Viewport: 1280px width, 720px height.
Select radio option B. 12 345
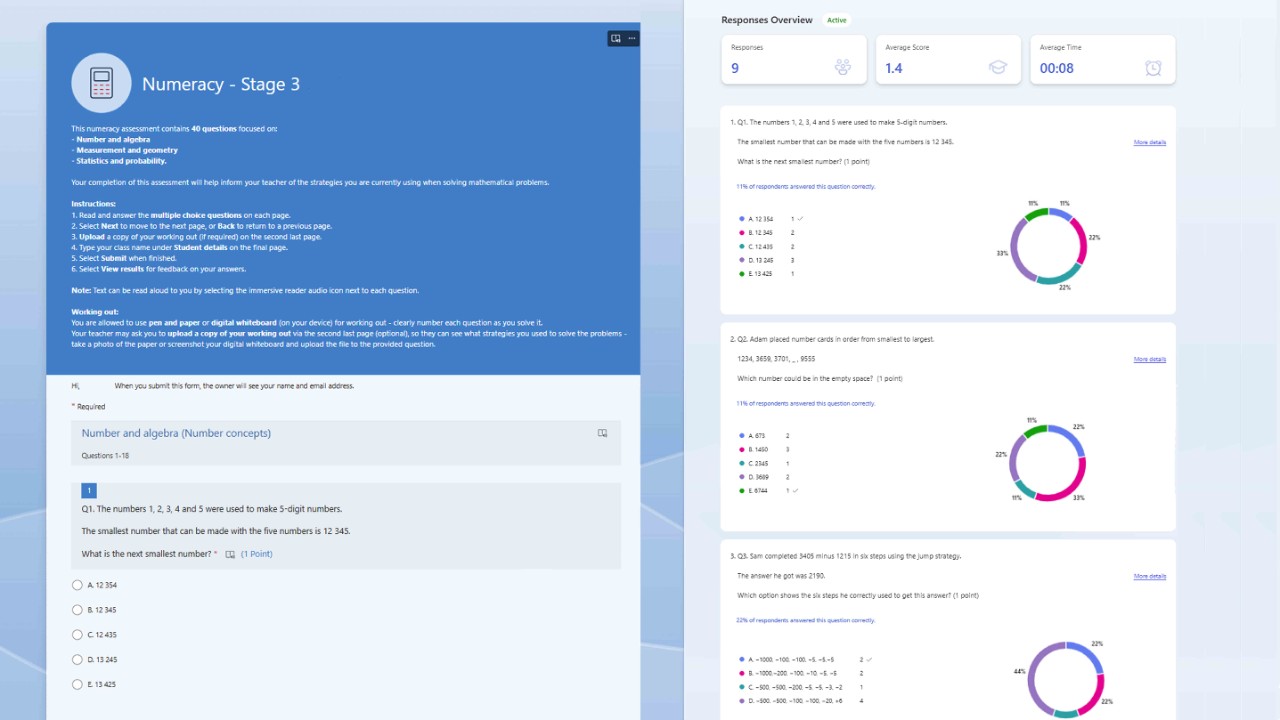77,610
